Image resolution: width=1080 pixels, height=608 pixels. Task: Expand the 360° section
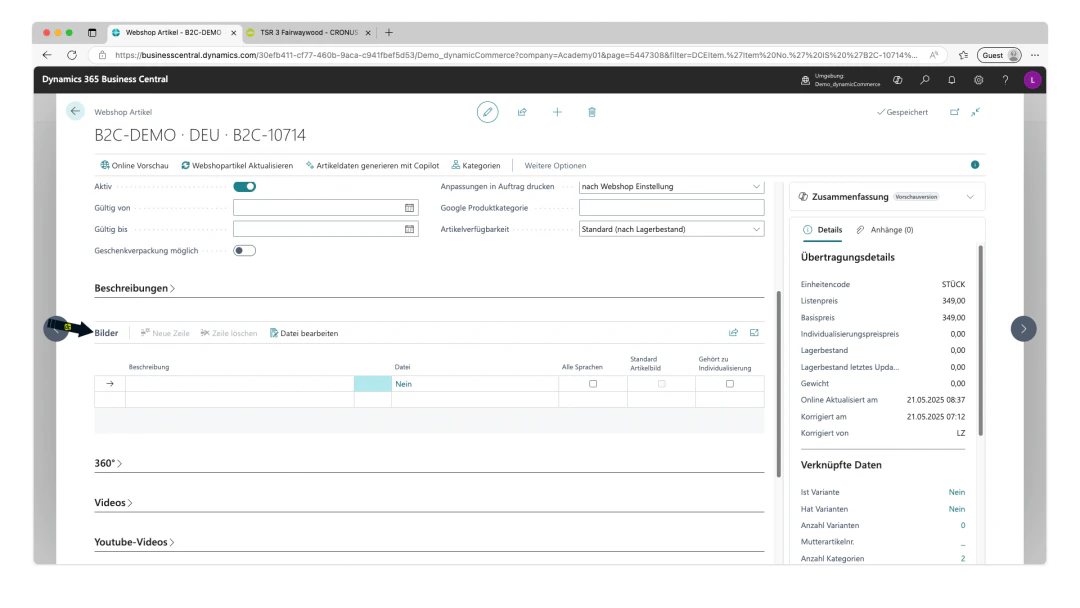tap(108, 463)
